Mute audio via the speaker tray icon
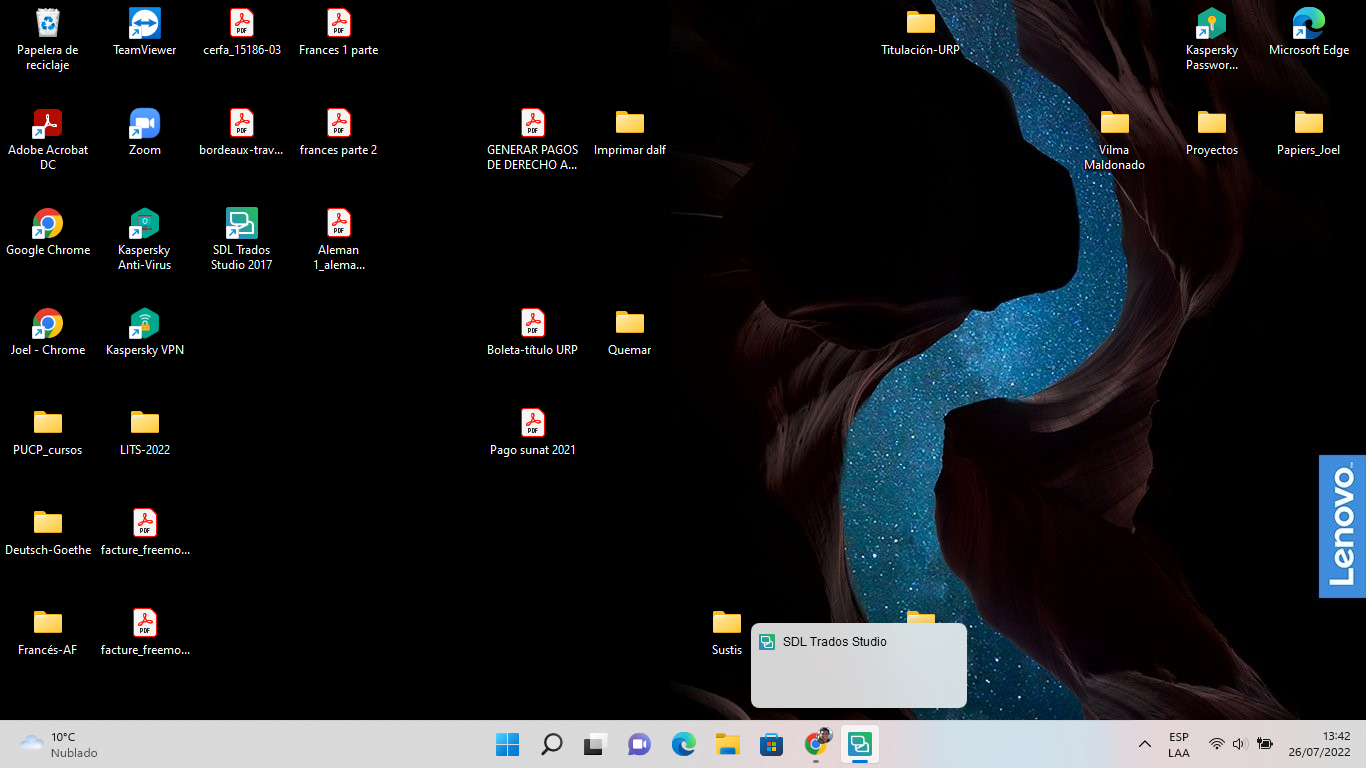Image resolution: width=1366 pixels, height=768 pixels. click(x=1239, y=744)
